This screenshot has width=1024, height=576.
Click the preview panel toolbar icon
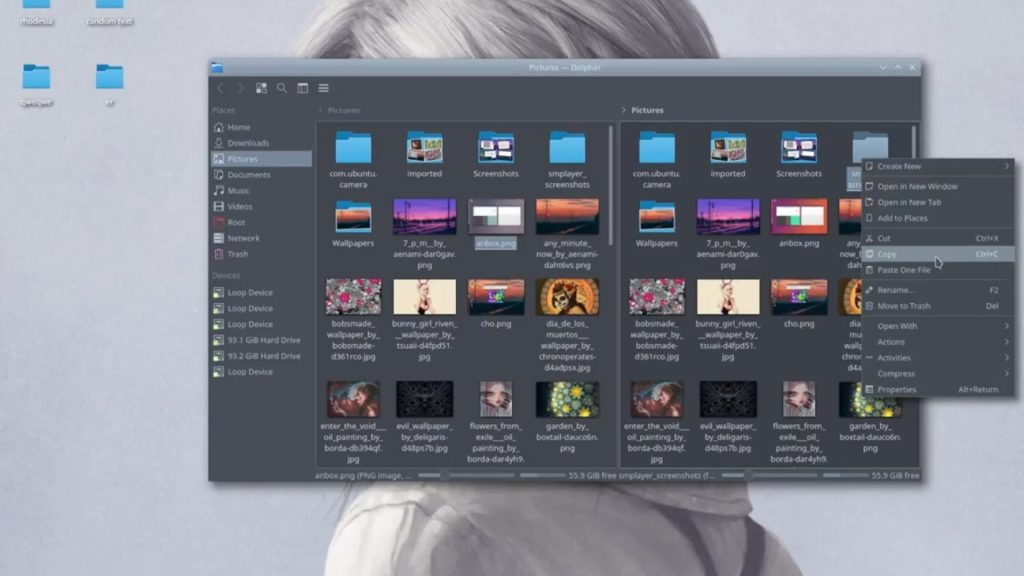pyautogui.click(x=303, y=88)
